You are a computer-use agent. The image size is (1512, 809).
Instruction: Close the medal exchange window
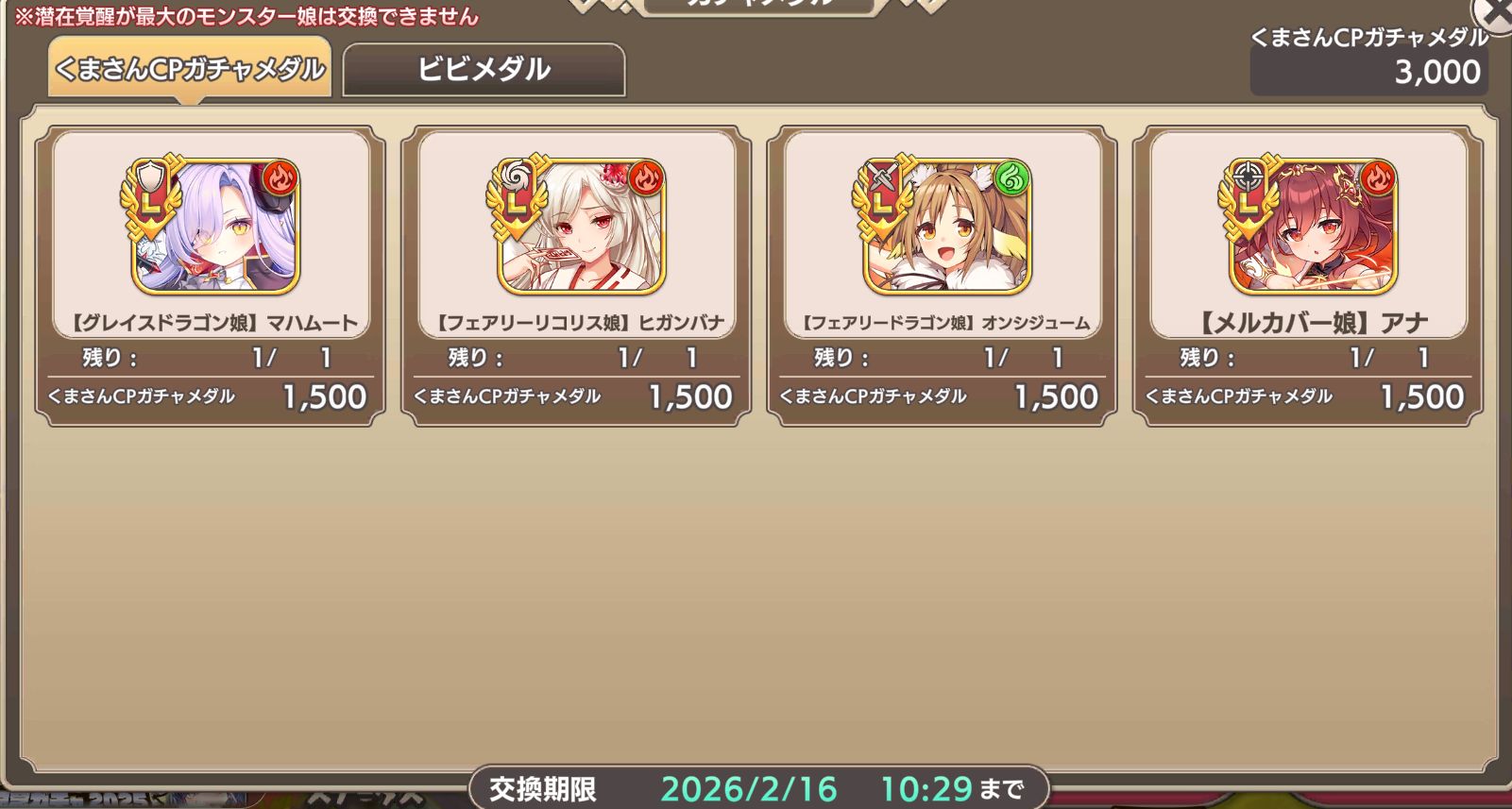coord(1494,15)
